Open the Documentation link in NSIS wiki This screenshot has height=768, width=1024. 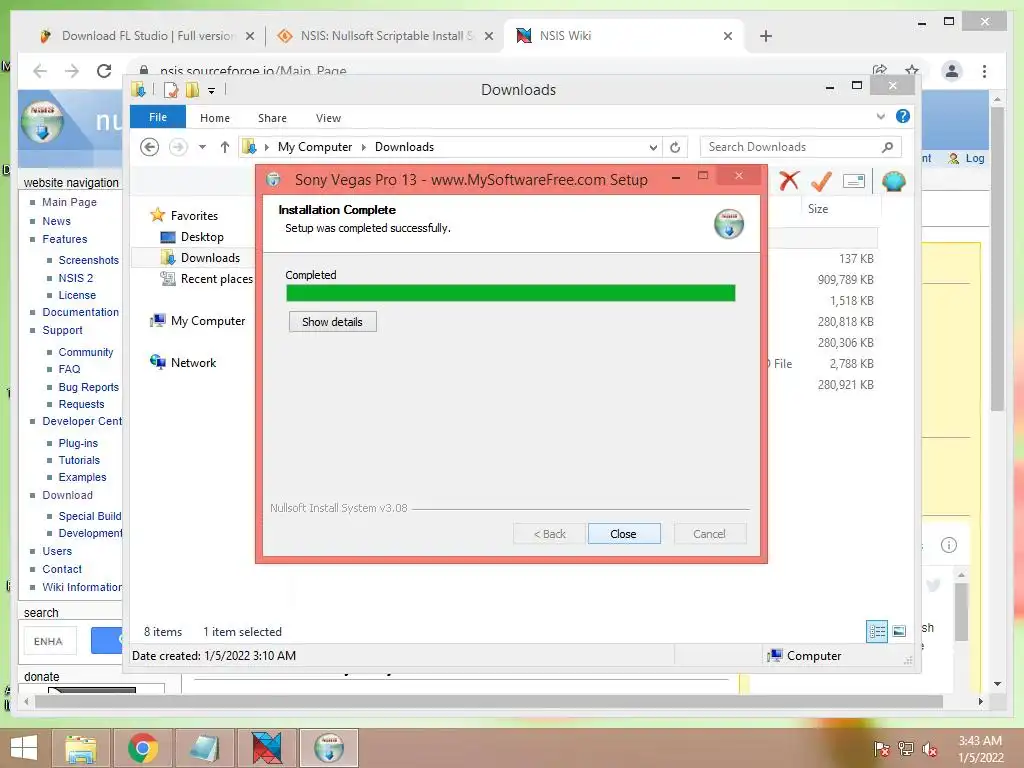[80, 312]
